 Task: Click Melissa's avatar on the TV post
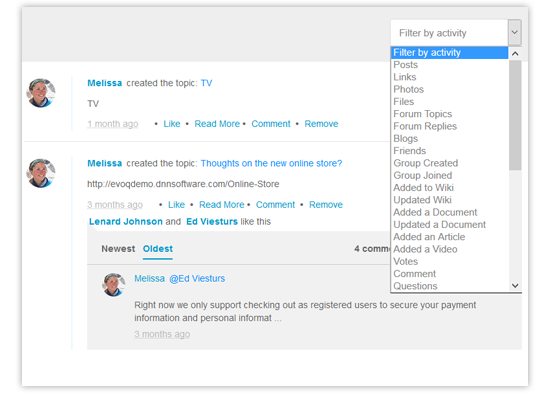point(41,93)
